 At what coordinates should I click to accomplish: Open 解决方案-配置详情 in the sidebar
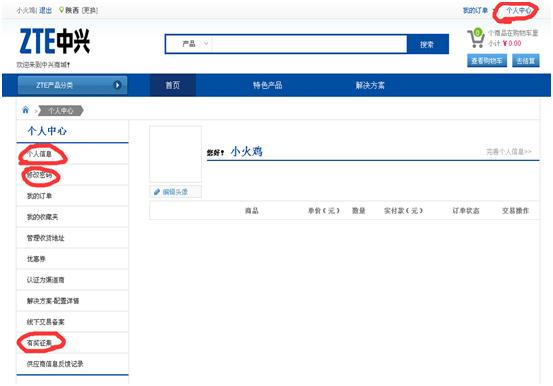[x=53, y=301]
